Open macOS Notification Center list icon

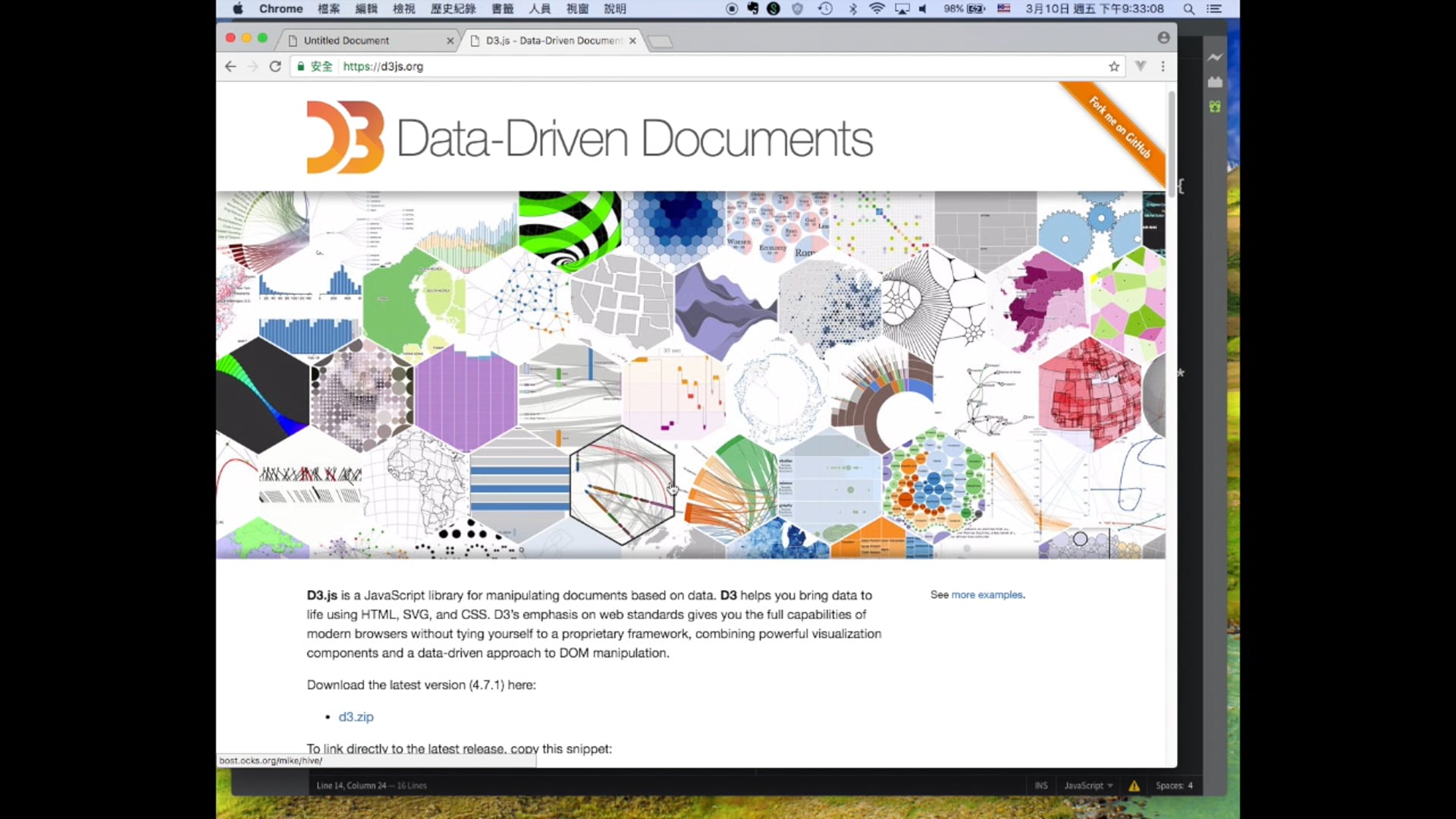click(1214, 9)
